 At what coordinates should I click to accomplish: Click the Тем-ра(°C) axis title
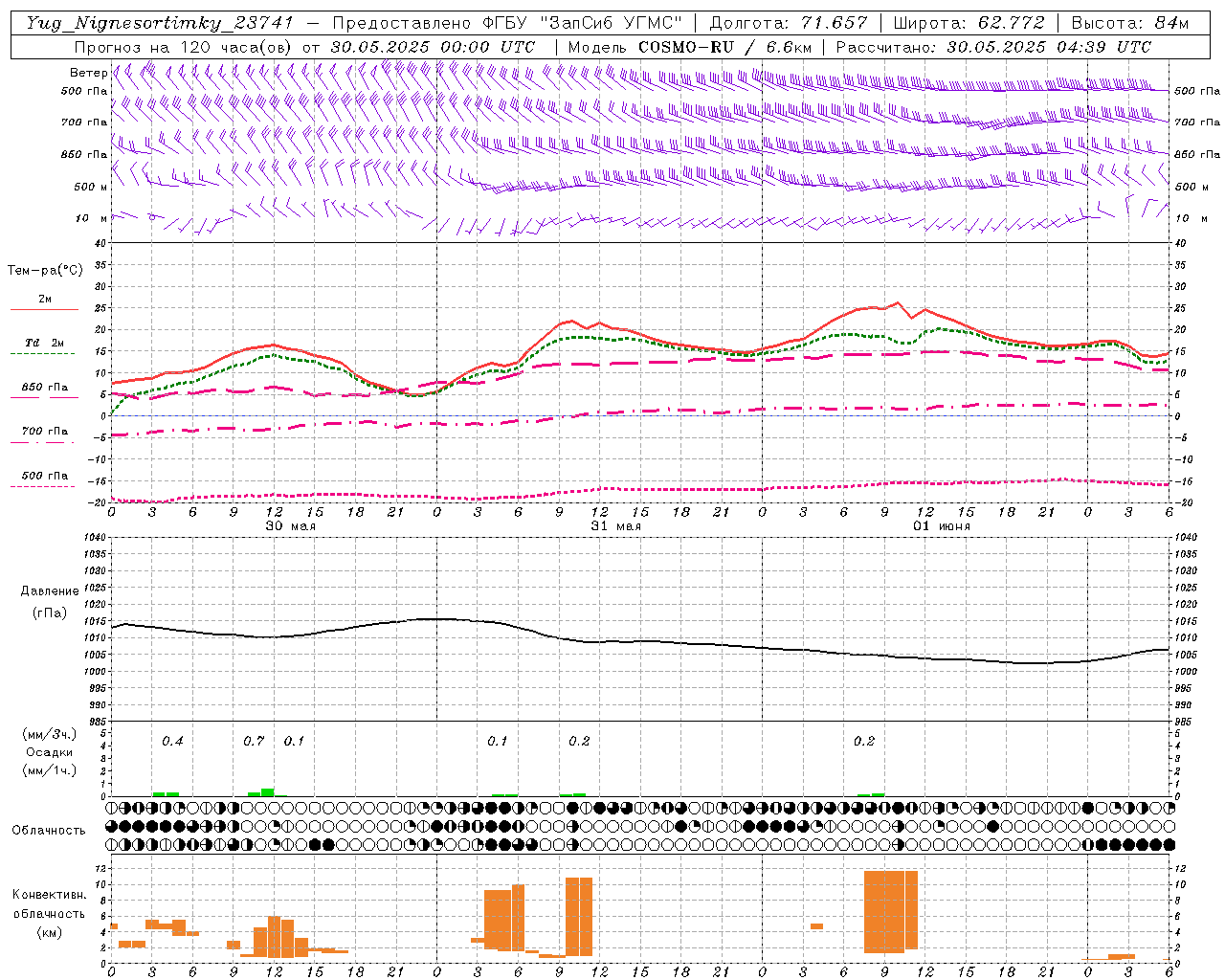pyautogui.click(x=45, y=270)
